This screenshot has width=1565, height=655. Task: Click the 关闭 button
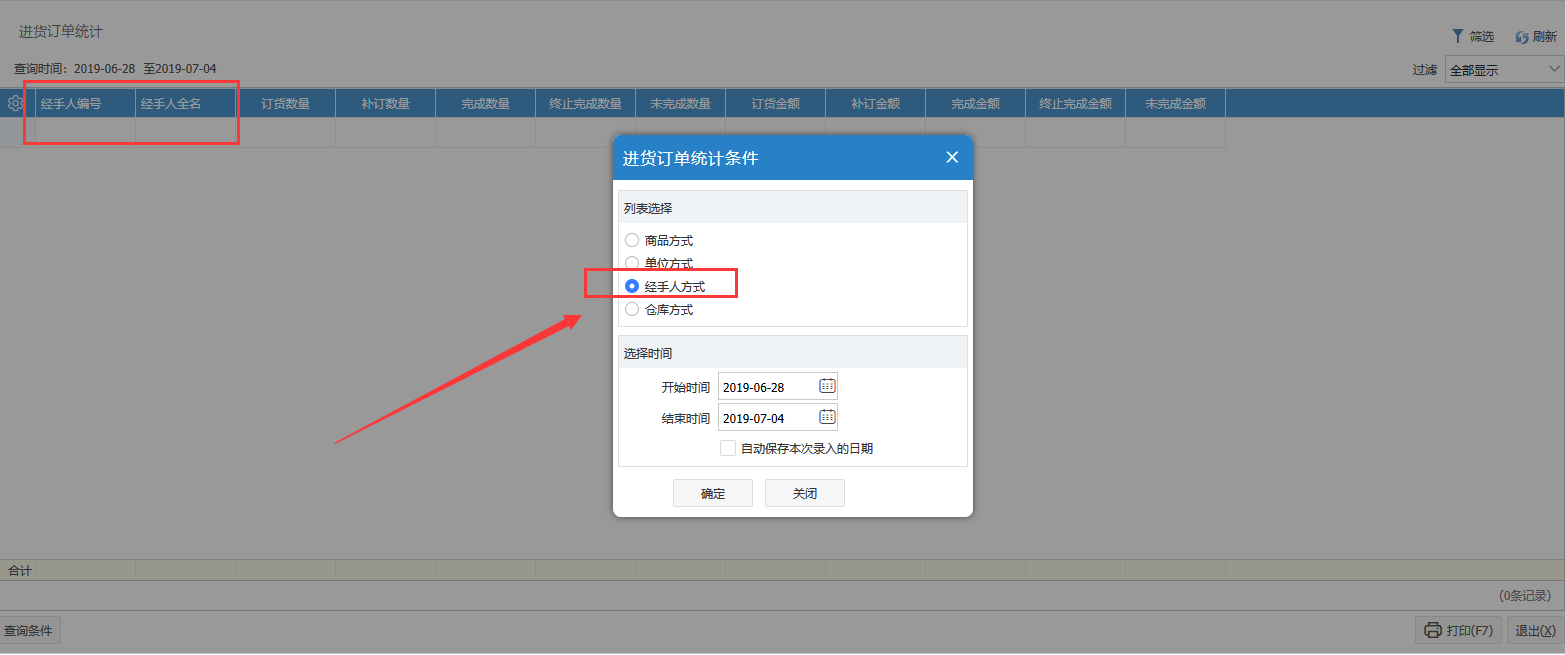pyautogui.click(x=805, y=493)
